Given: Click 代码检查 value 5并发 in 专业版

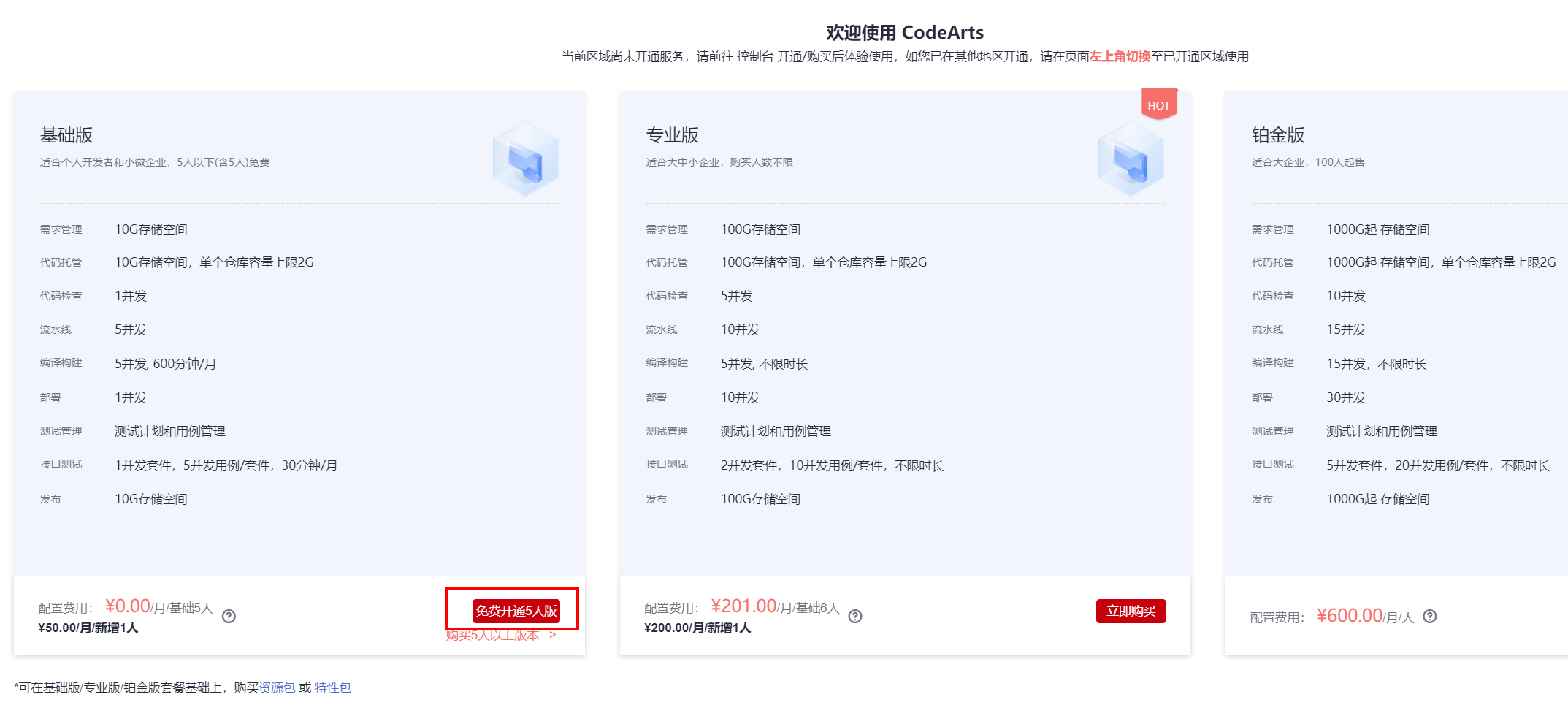Looking at the screenshot, I should click(x=737, y=296).
